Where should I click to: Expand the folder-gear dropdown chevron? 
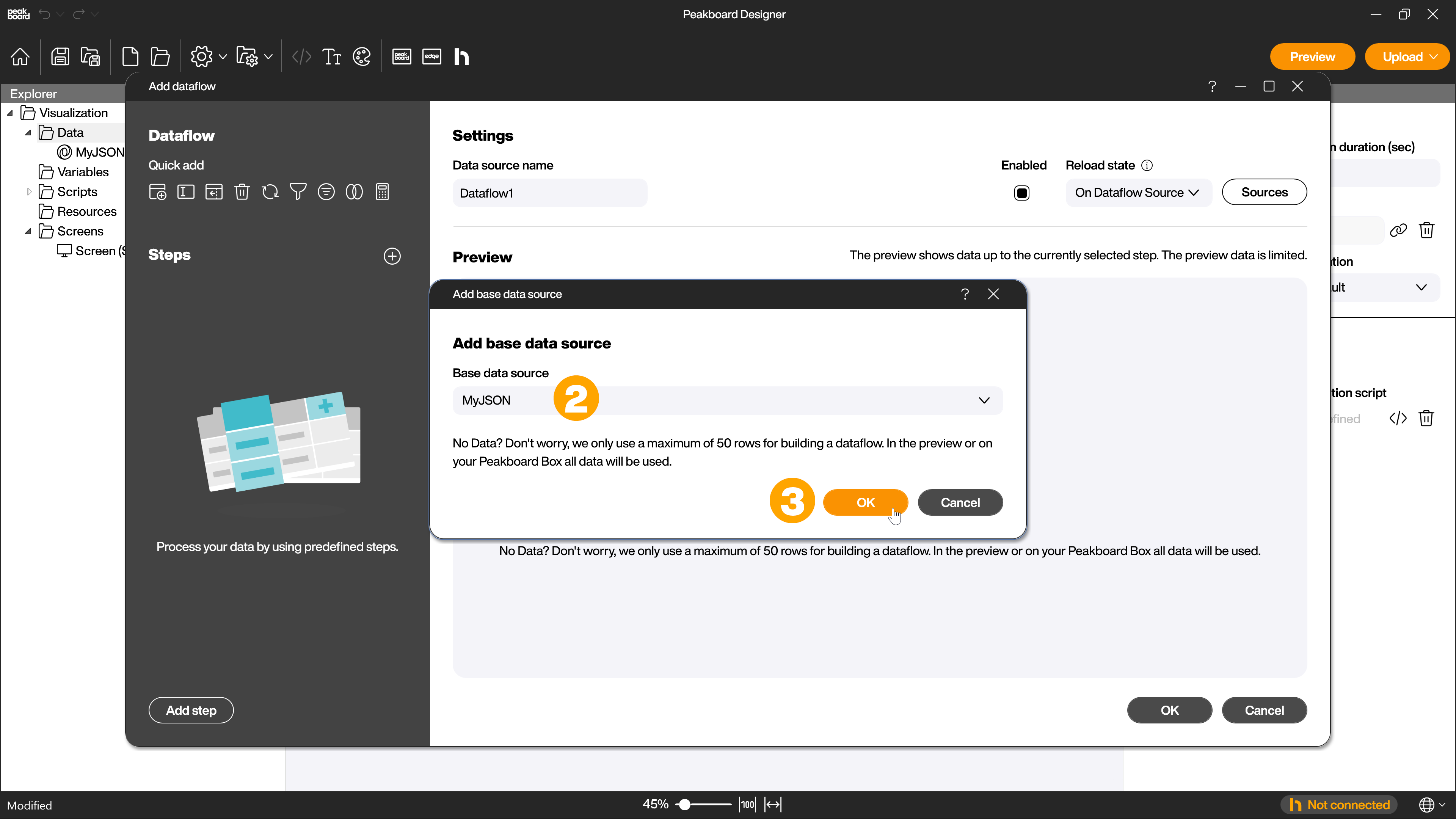tap(268, 56)
